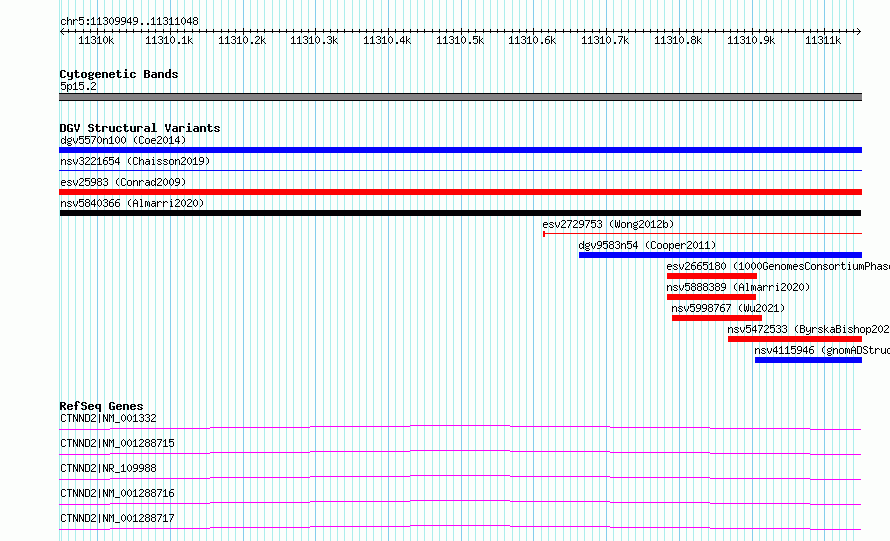Click the CTNND2|NM_001288717 gene label
The width and height of the screenshot is (890, 541).
point(117,518)
